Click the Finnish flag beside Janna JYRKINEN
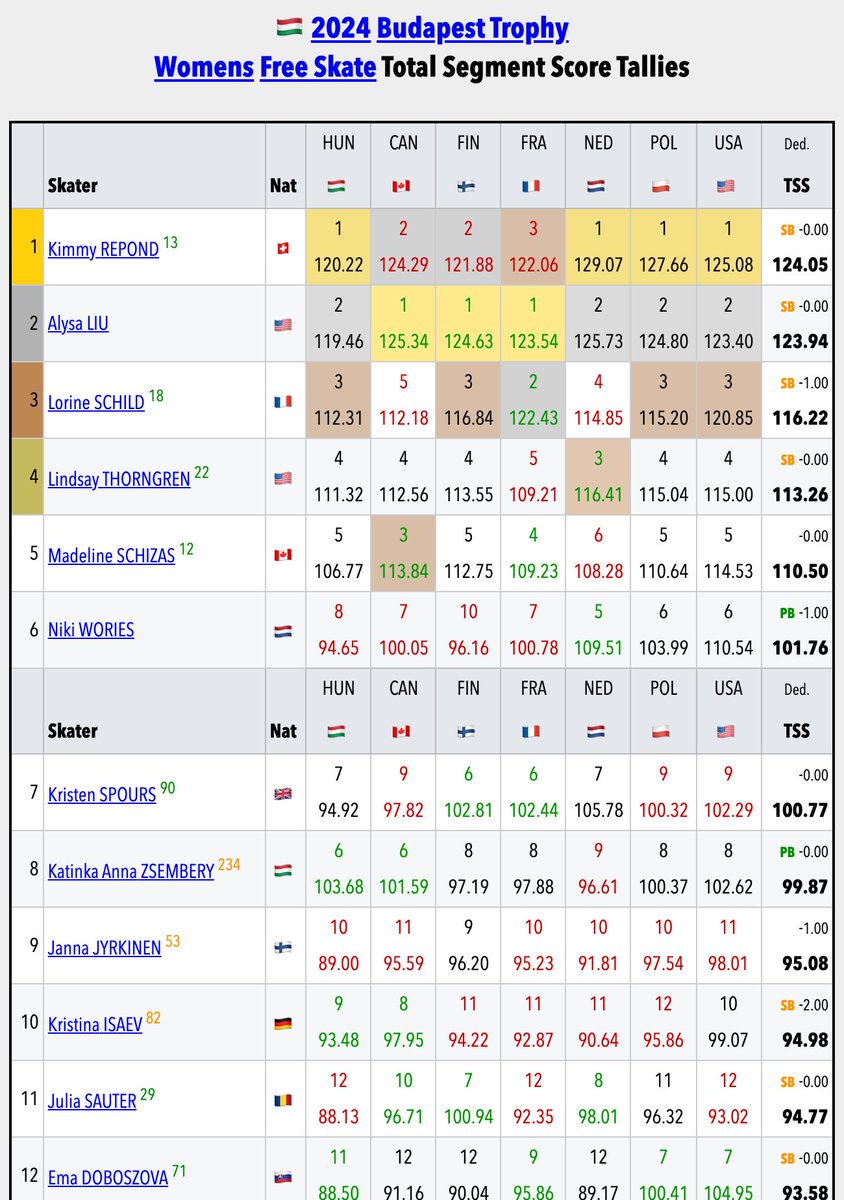Viewport: 844px width, 1200px height. (283, 947)
